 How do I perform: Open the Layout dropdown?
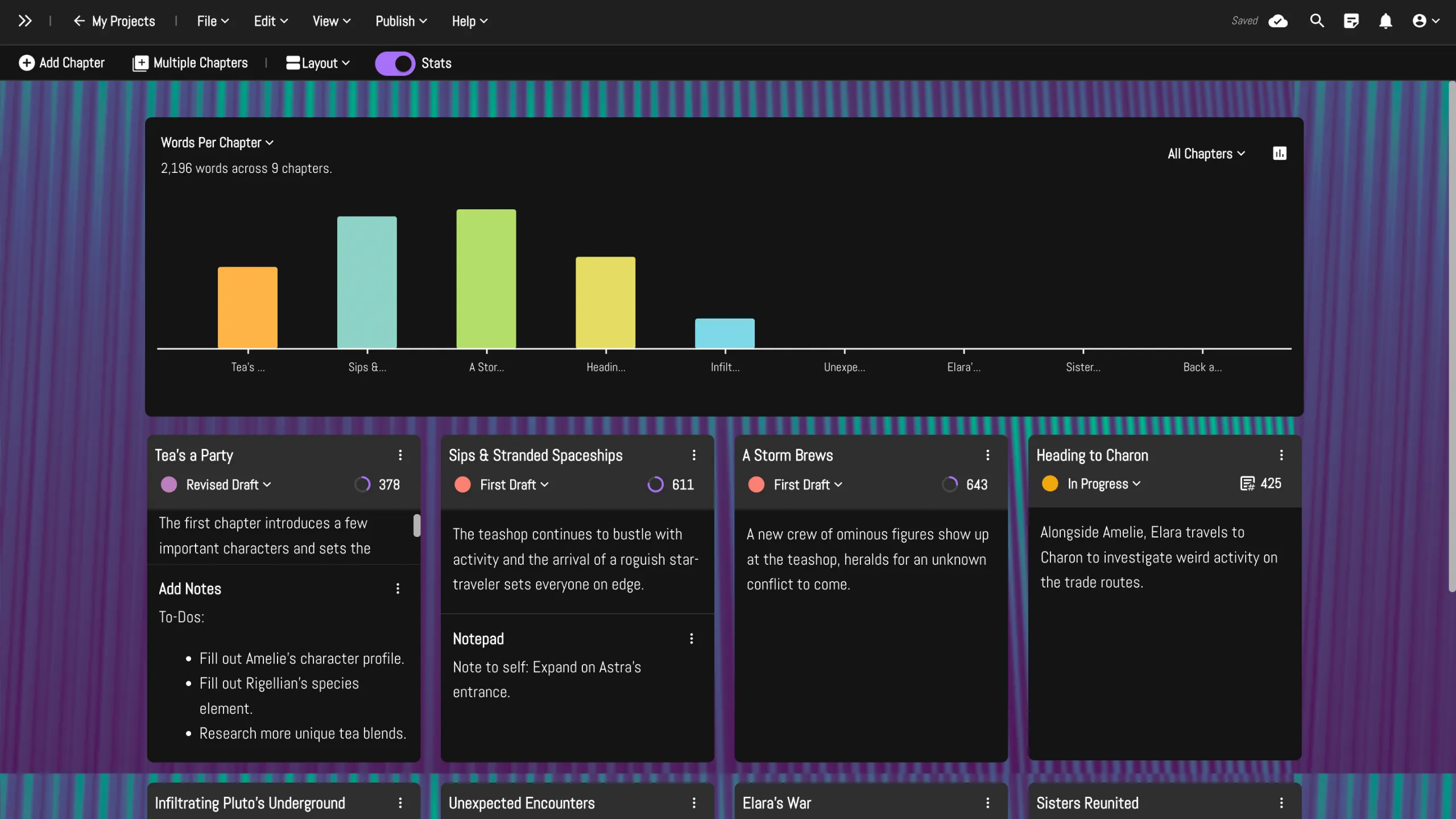click(x=318, y=63)
